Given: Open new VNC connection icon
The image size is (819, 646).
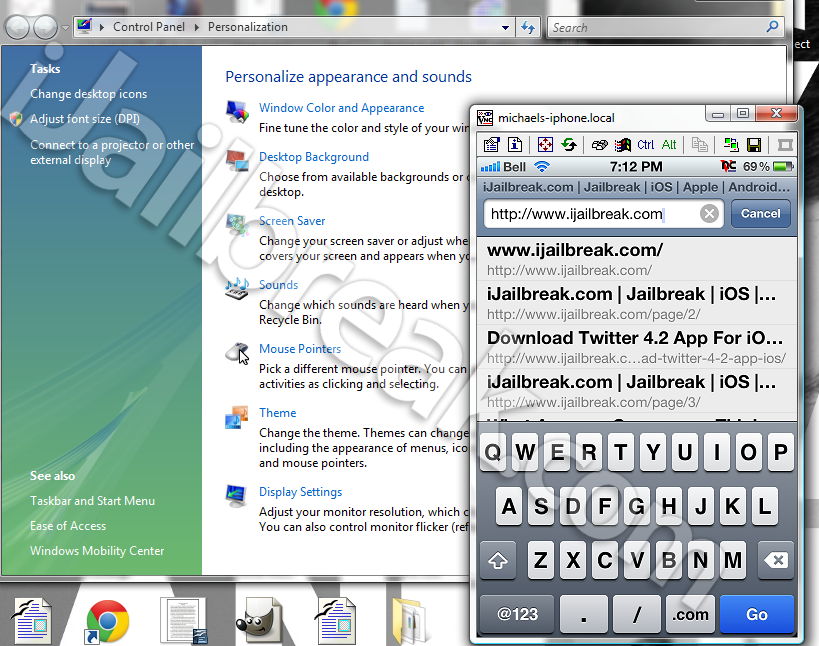Looking at the screenshot, I should [x=731, y=145].
